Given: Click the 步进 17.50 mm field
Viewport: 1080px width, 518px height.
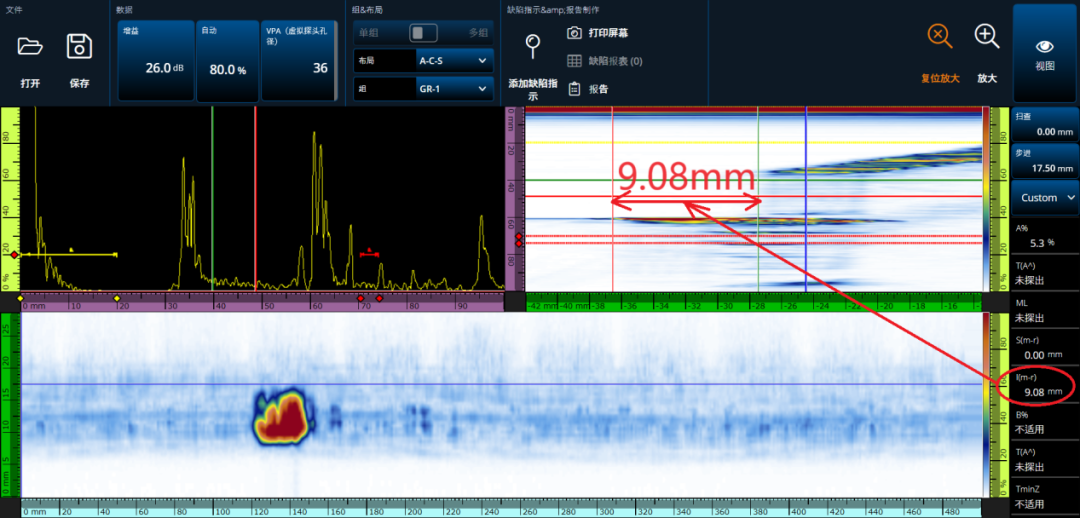Looking at the screenshot, I should [1044, 161].
